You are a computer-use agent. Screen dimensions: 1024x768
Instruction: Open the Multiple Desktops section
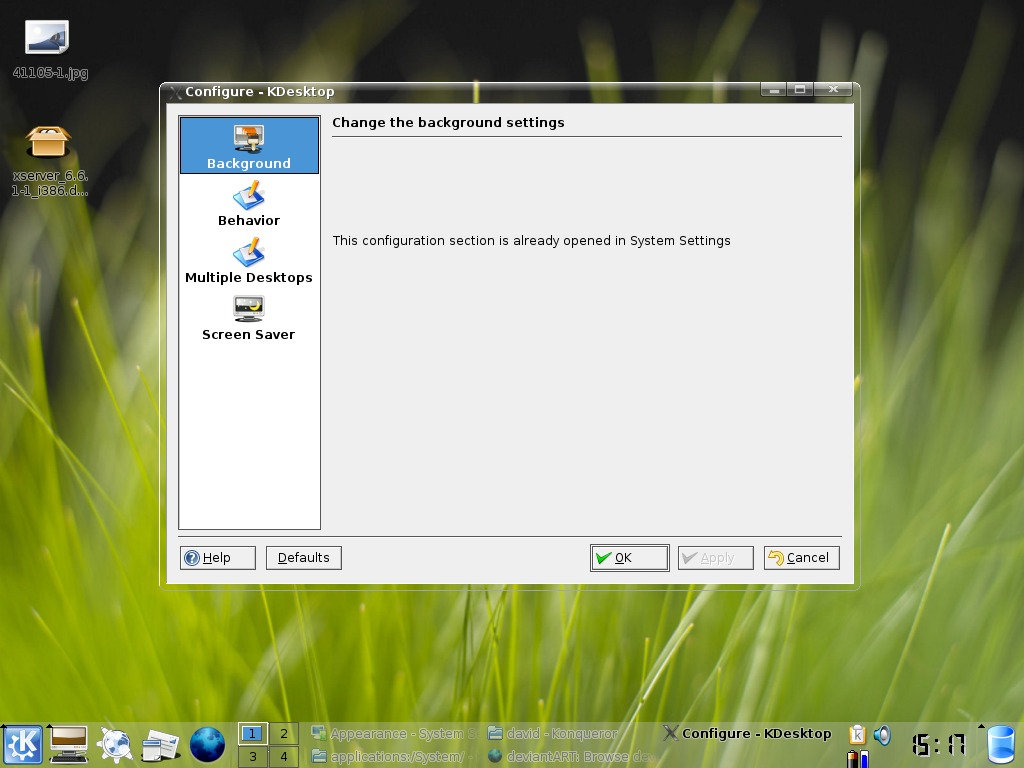249,259
